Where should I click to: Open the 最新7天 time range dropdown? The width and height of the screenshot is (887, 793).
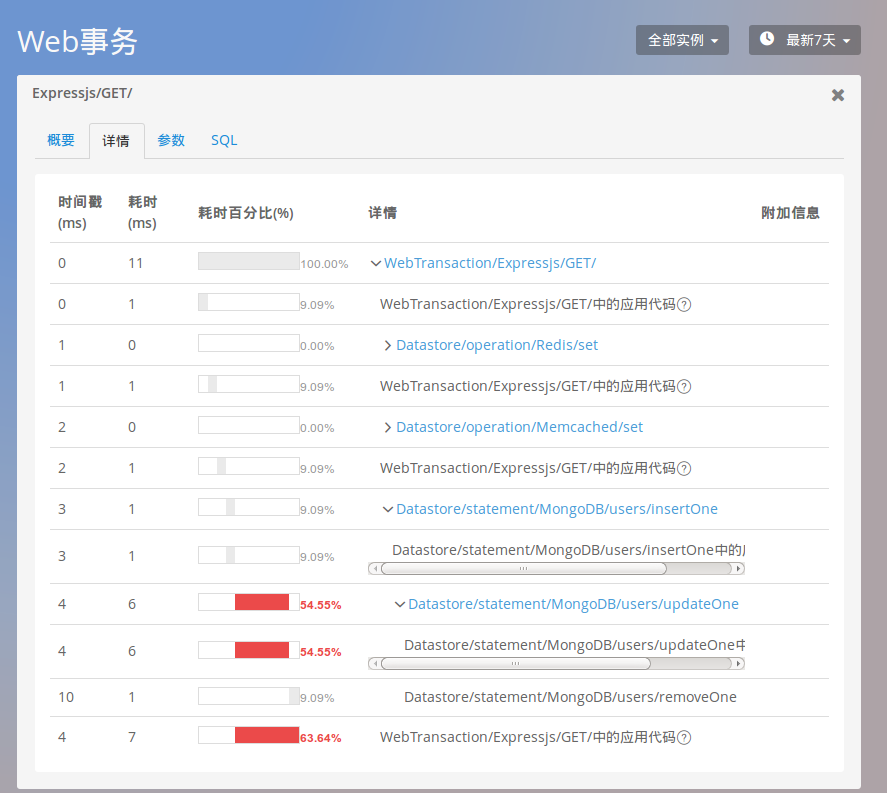click(x=804, y=40)
